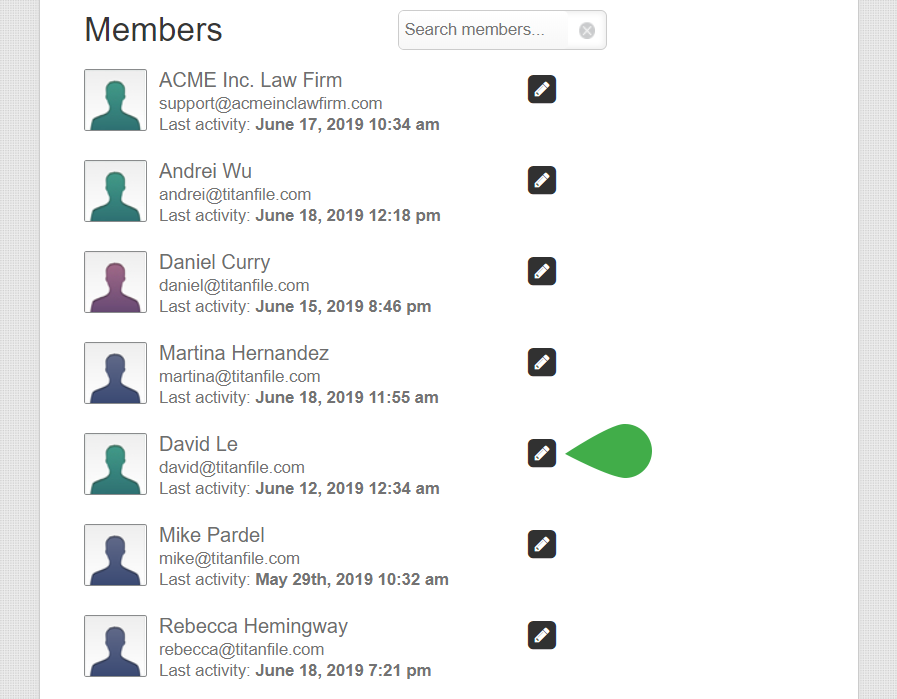The width and height of the screenshot is (897, 699).
Task: Open edit for Daniel Curry
Action: click(542, 271)
